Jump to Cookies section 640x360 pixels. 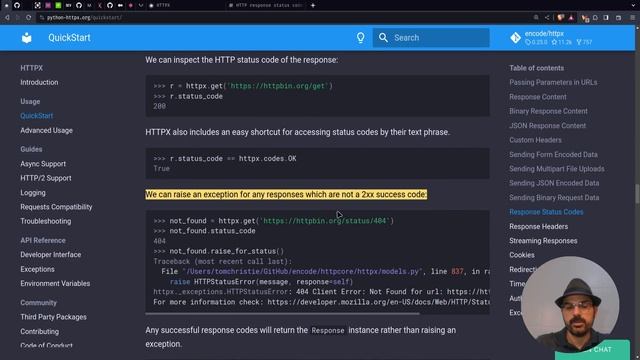(522, 255)
